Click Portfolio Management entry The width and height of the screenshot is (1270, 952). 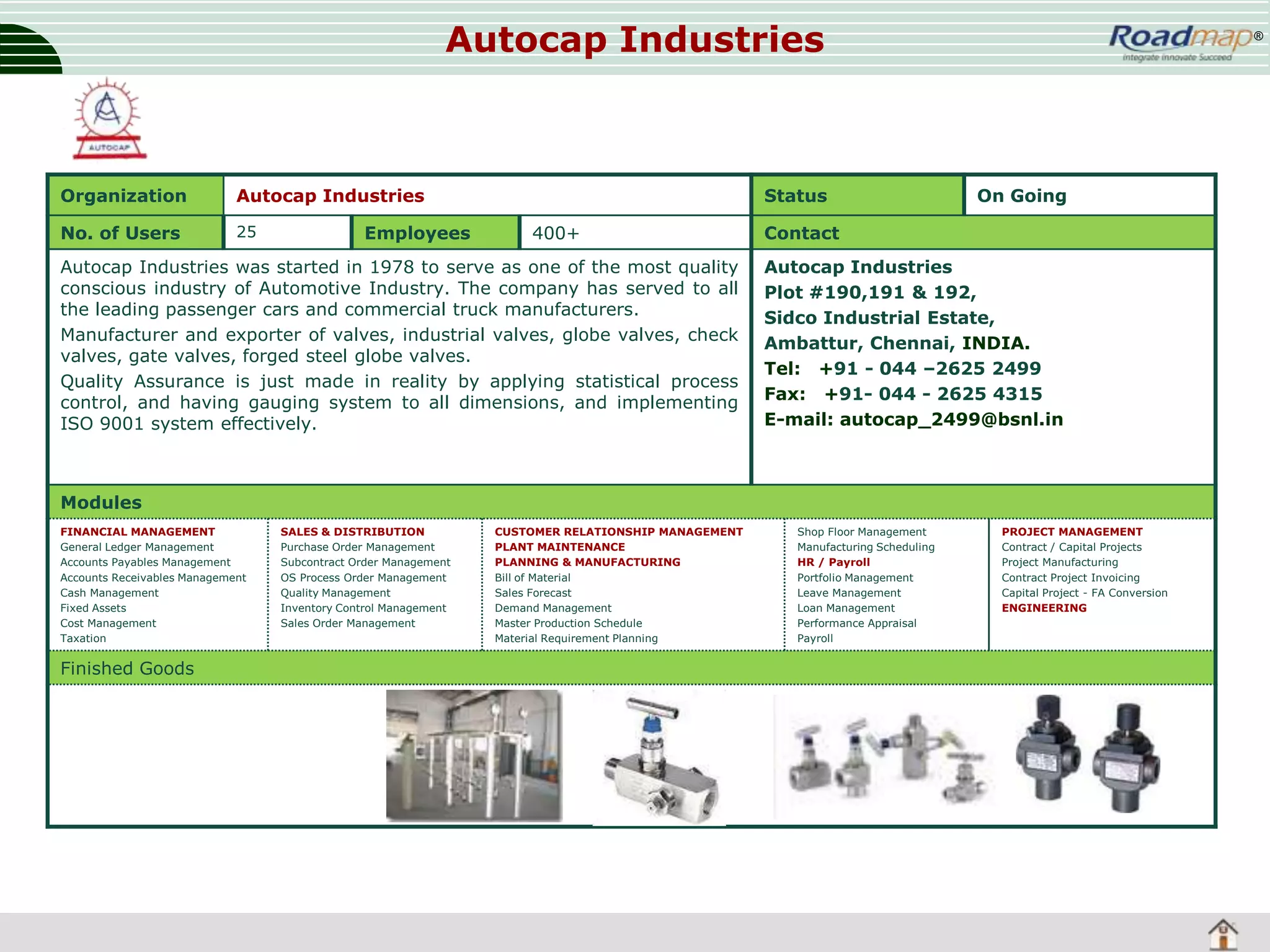[855, 578]
